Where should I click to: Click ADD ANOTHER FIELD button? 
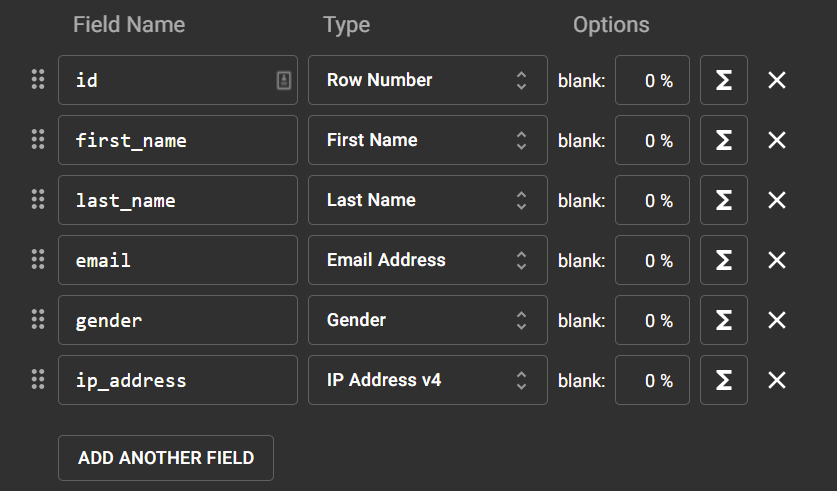pos(166,458)
